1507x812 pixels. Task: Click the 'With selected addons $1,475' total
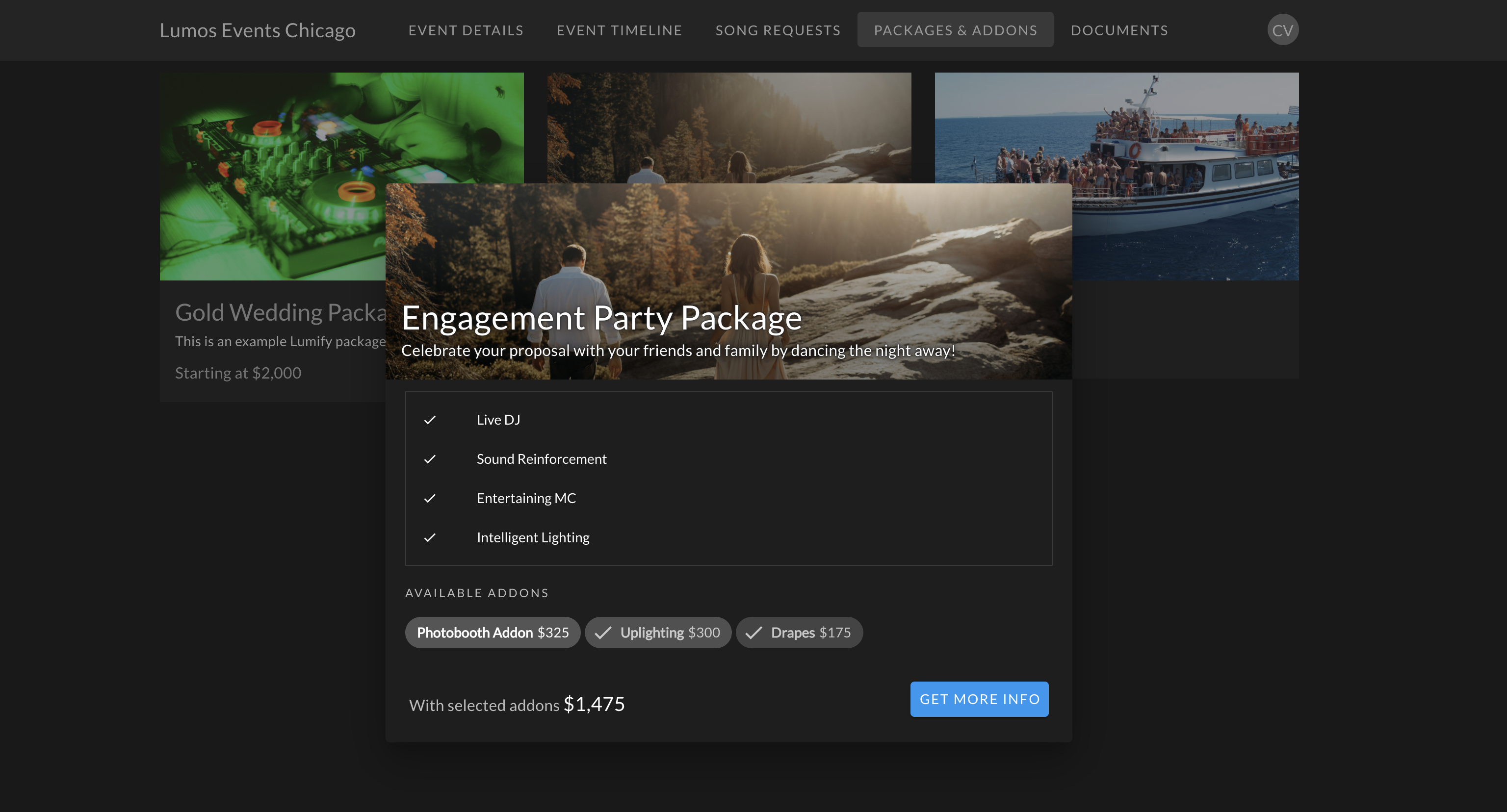pos(517,704)
